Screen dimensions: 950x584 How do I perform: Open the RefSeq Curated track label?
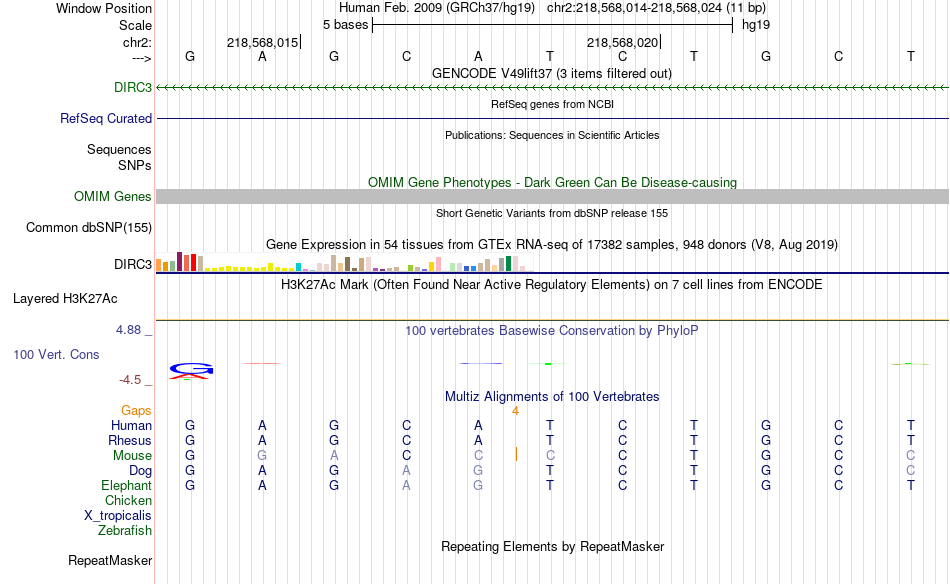point(105,119)
